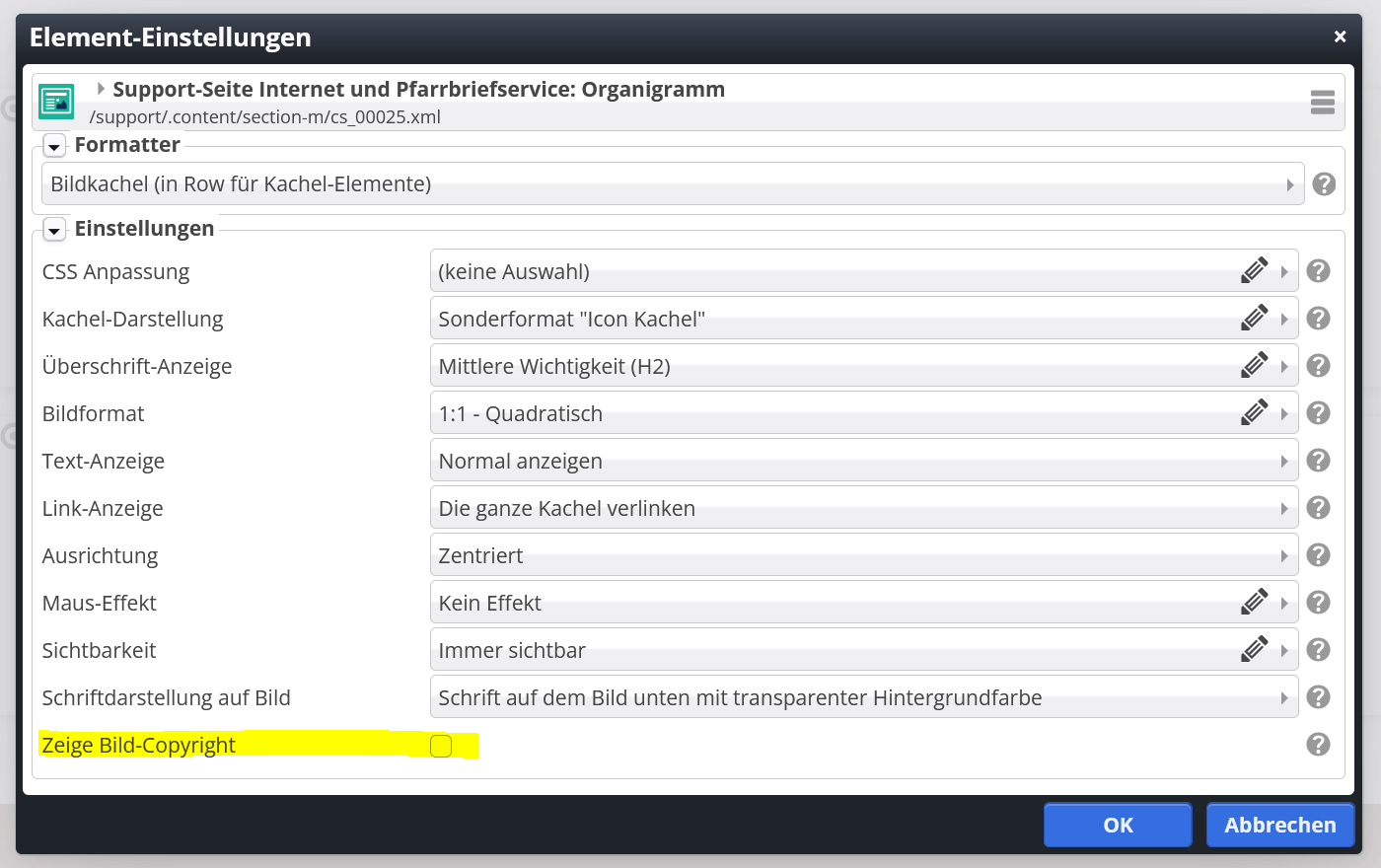This screenshot has height=868, width=1381.
Task: Click the help icon beside Zeige Bild-Copyright
Action: coord(1319,745)
